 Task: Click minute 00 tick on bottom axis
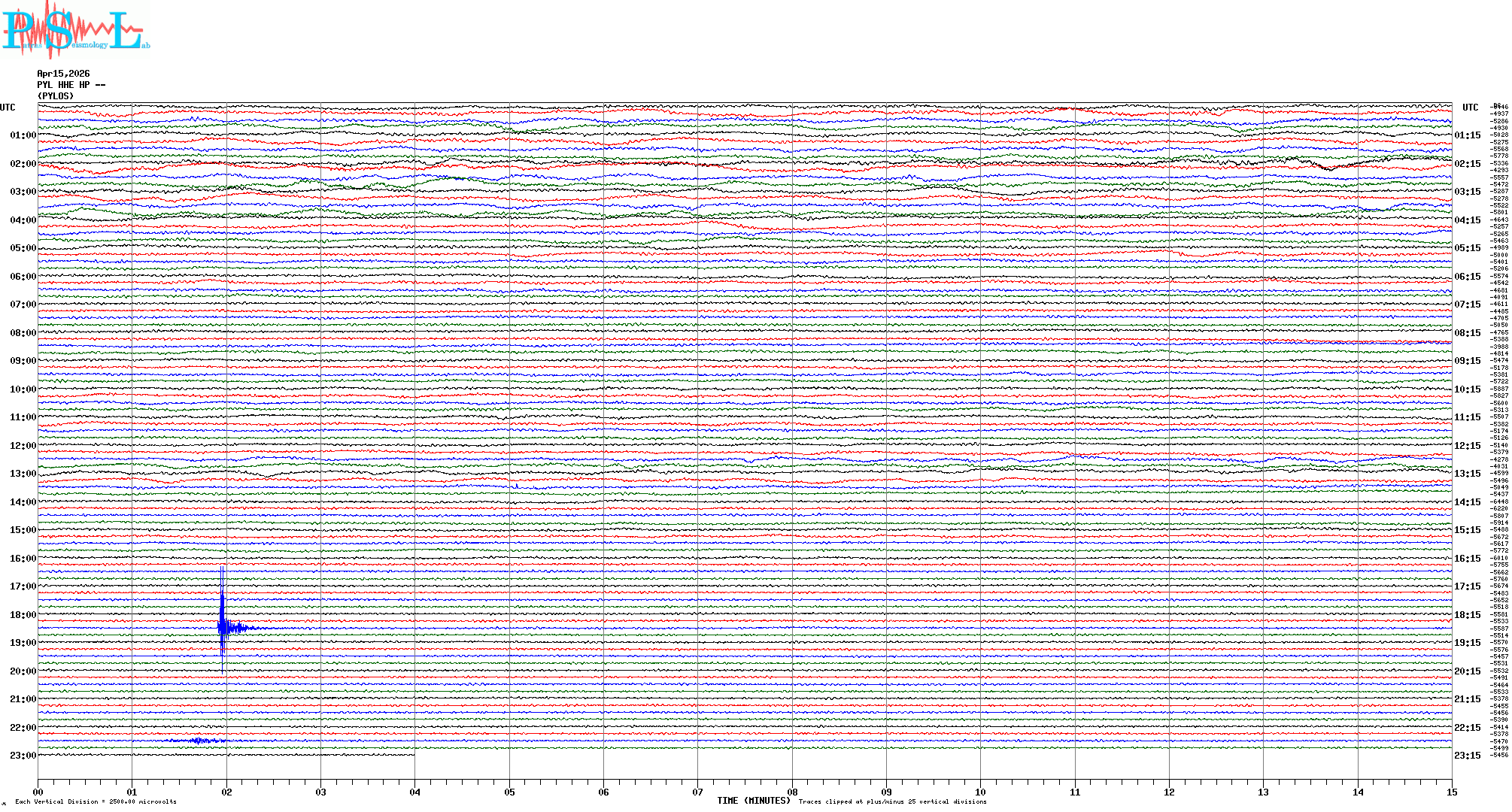(x=38, y=792)
